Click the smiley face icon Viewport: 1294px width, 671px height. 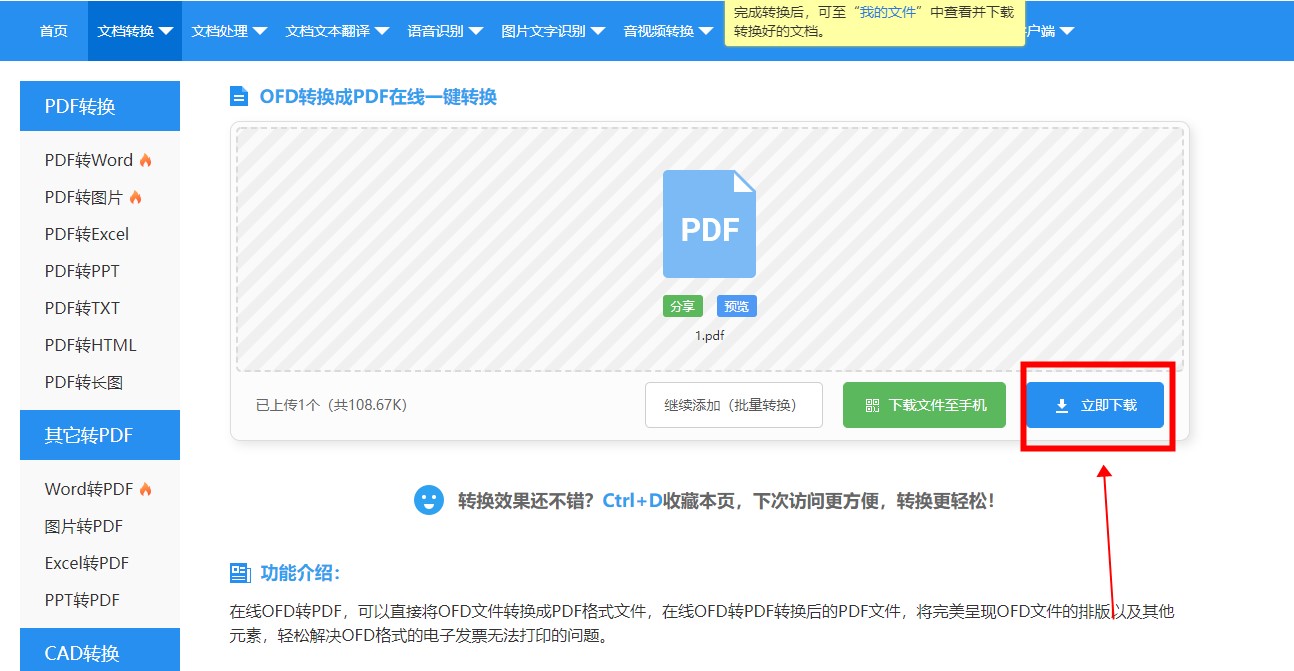(x=428, y=500)
